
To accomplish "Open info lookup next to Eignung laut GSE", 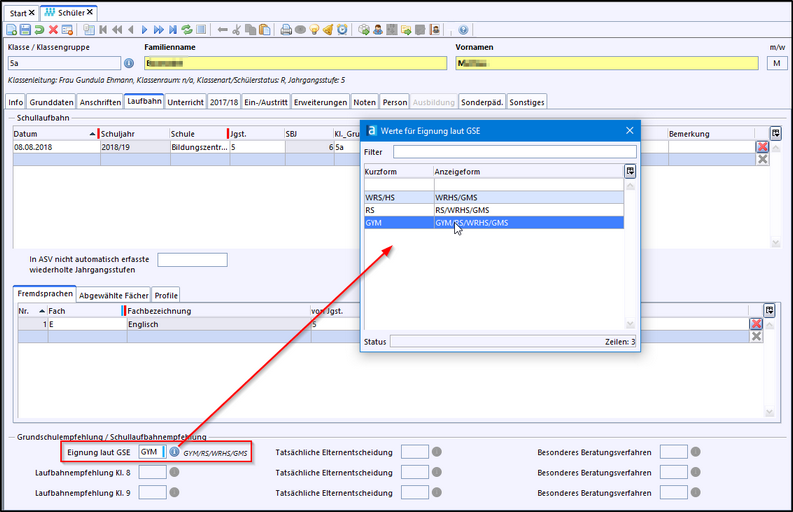I will pos(174,452).
